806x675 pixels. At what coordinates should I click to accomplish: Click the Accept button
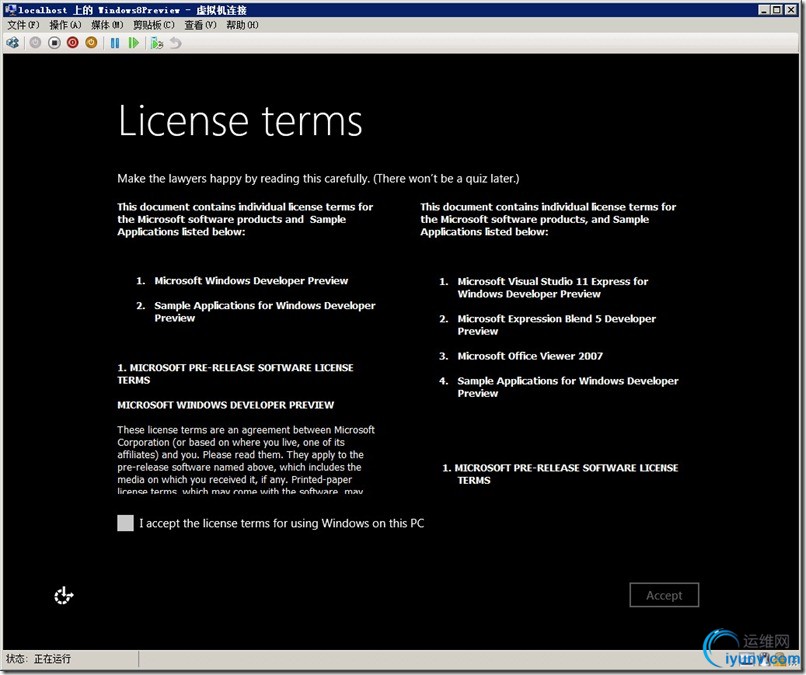point(664,595)
